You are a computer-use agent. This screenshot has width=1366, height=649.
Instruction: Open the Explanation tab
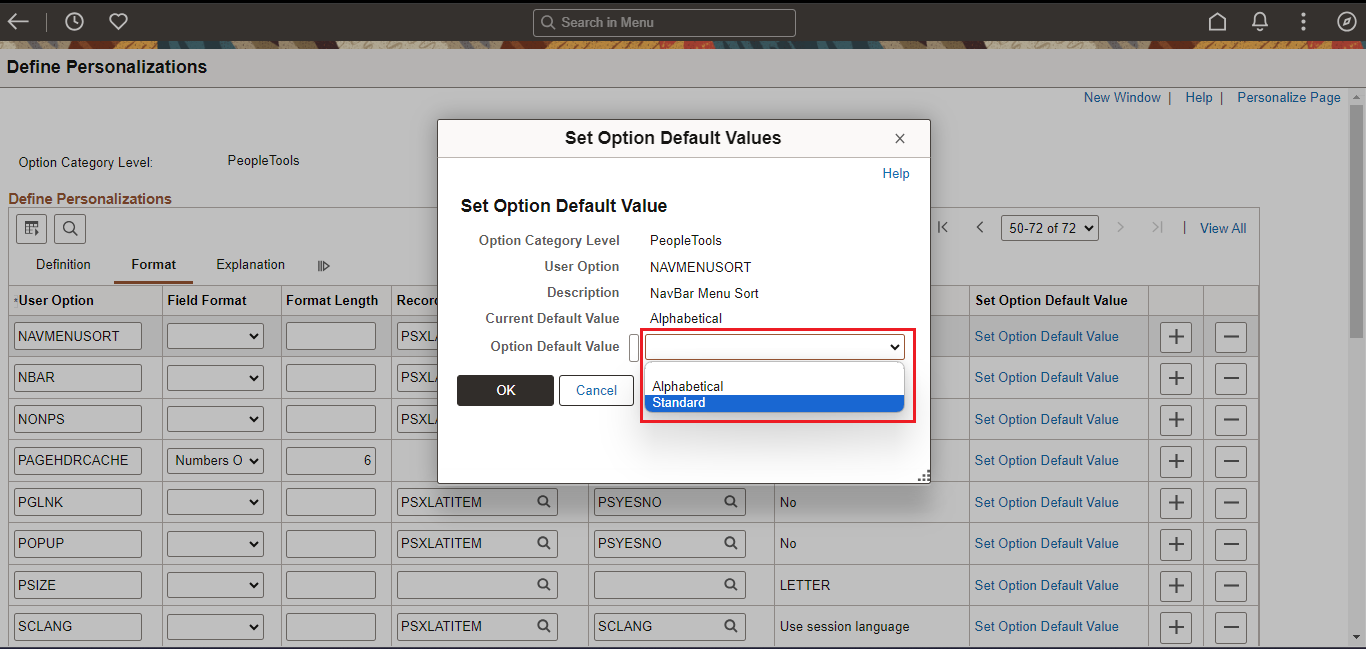pyautogui.click(x=250, y=264)
